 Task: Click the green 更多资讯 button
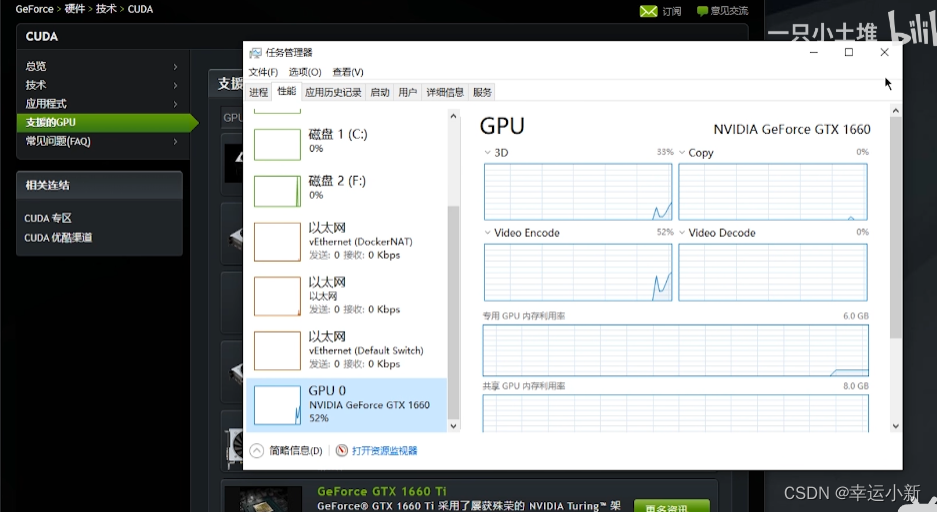672,505
